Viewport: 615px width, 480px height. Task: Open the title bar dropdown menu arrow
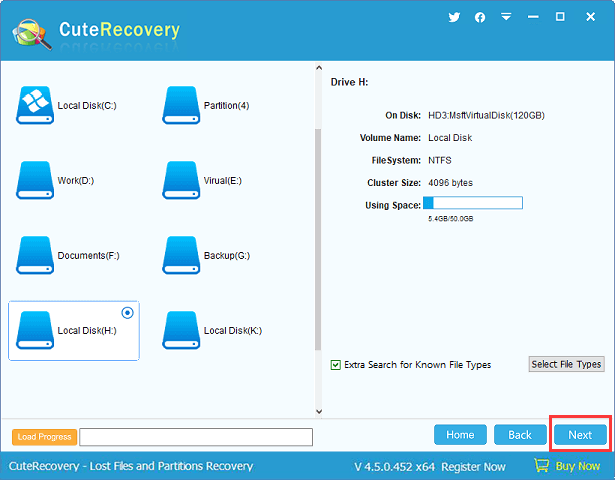(506, 16)
